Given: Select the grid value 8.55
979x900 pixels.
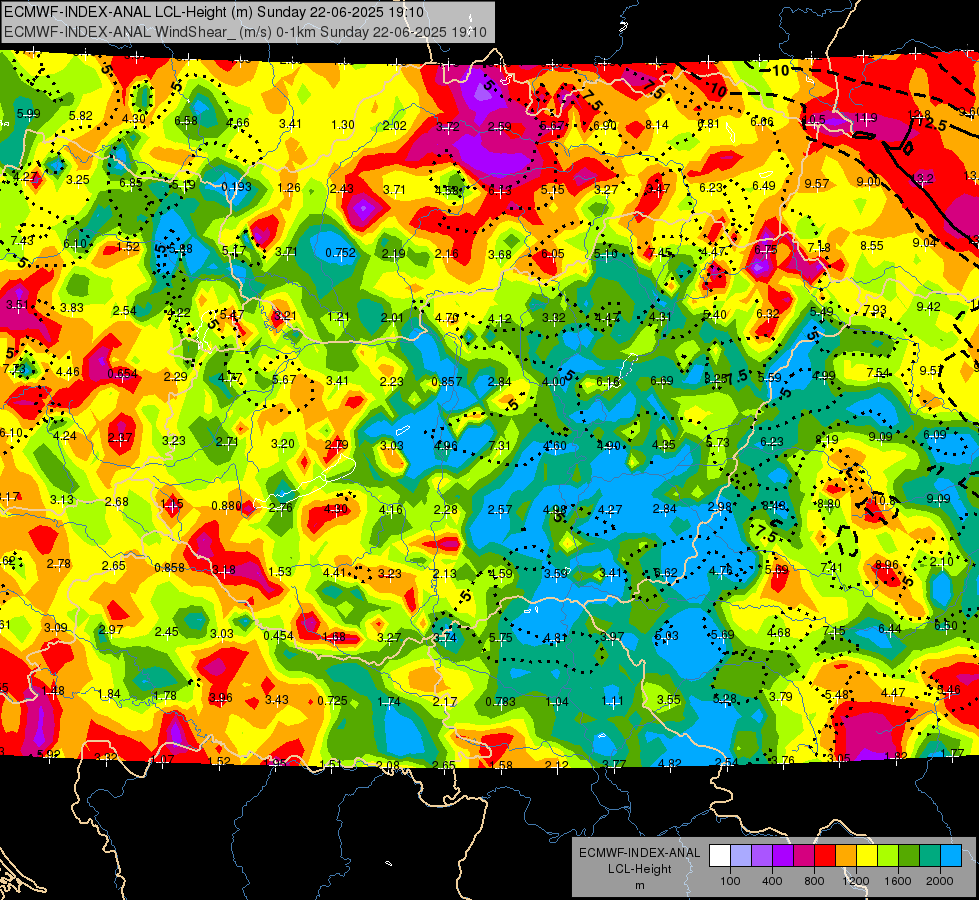Looking at the screenshot, I should pyautogui.click(x=872, y=245).
